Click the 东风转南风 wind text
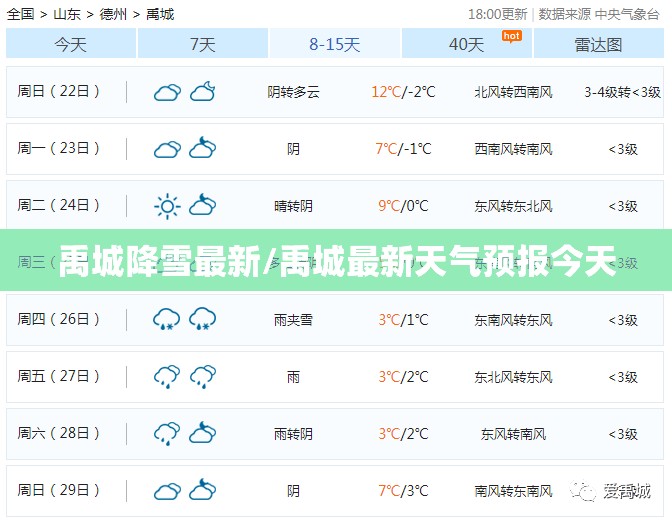This screenshot has width=672, height=521. [513, 434]
